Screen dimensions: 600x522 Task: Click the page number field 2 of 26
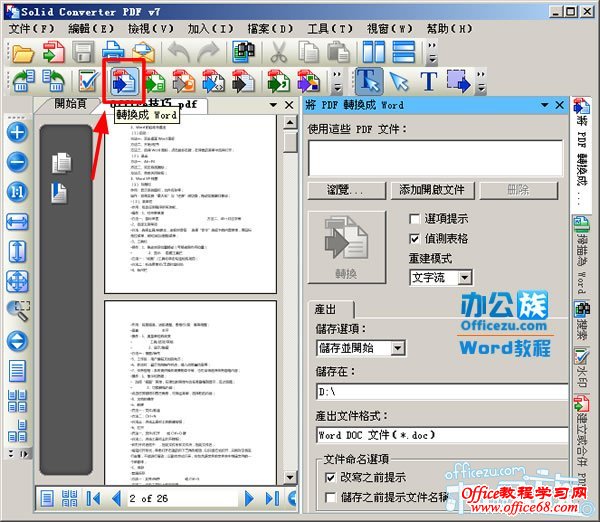tap(183, 498)
